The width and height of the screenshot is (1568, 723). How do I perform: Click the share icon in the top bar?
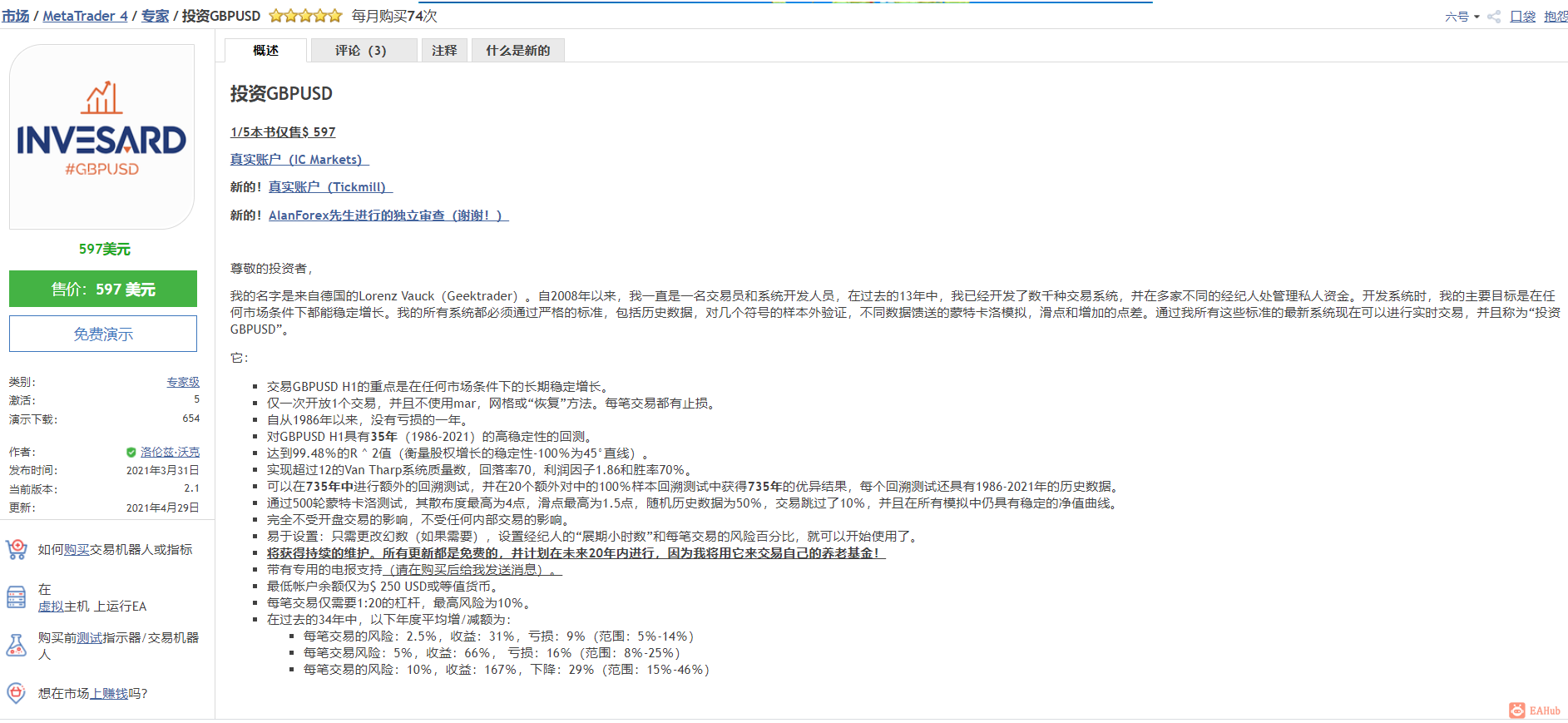(1494, 17)
